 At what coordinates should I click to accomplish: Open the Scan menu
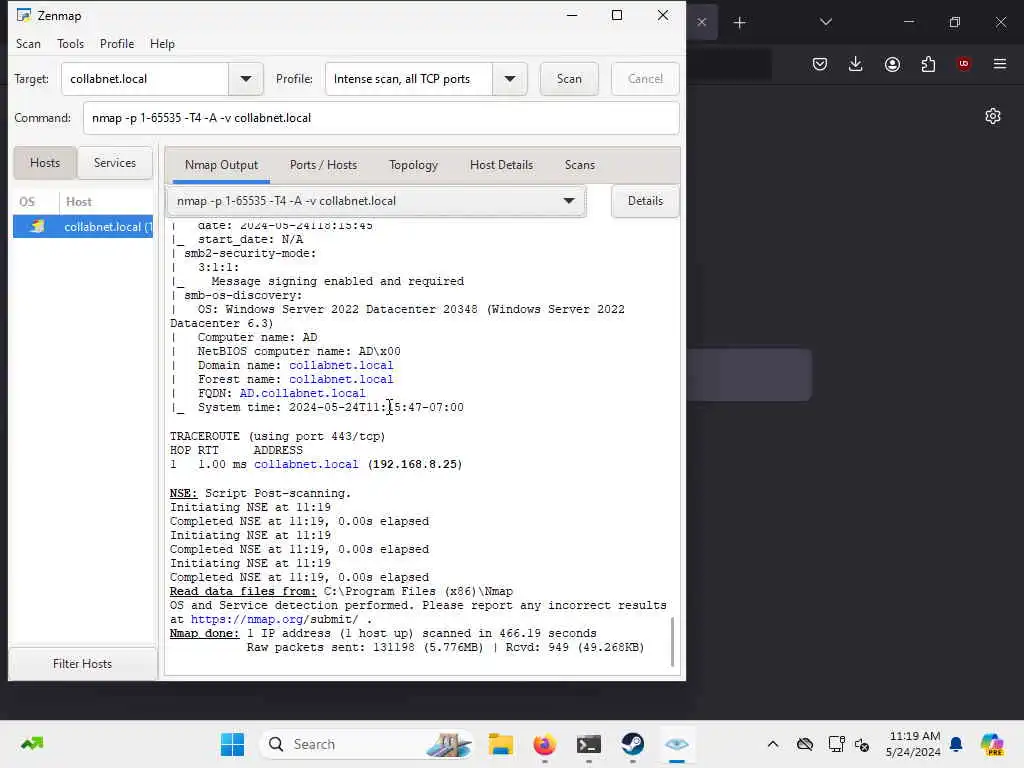pyautogui.click(x=28, y=44)
